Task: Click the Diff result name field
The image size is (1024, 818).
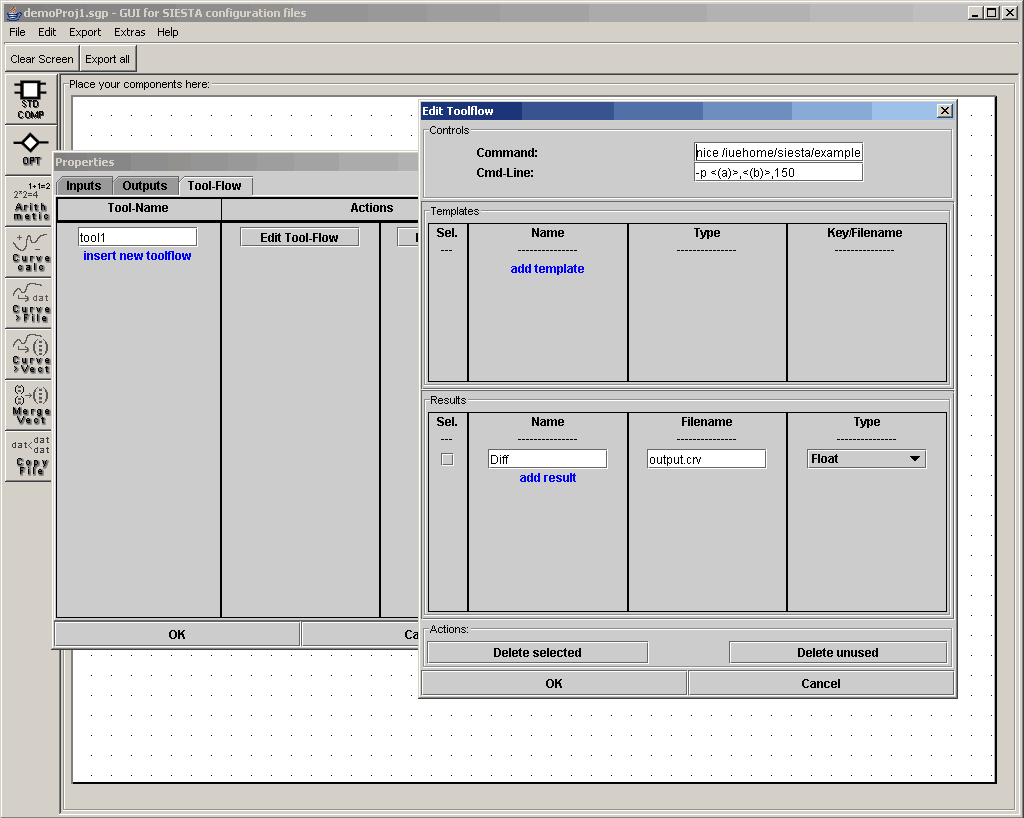Action: click(x=547, y=459)
